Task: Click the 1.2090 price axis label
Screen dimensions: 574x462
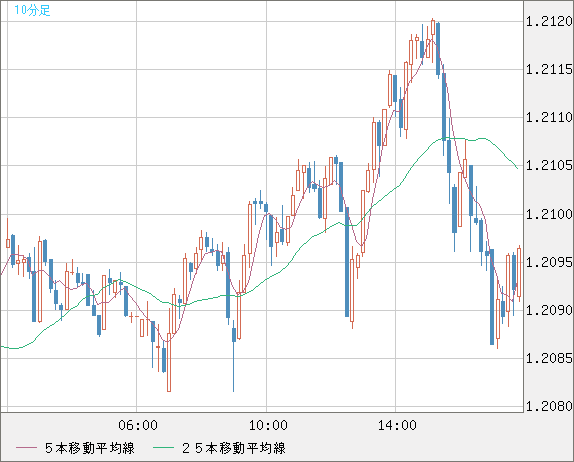Action: [549, 310]
